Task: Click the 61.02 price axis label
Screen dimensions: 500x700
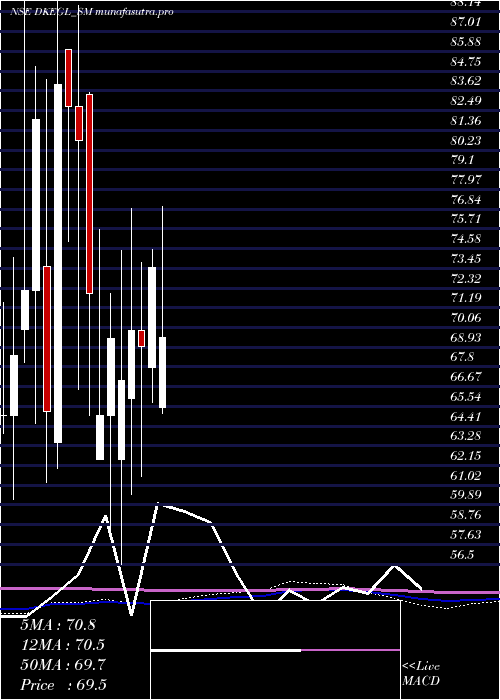Action: [x=466, y=475]
